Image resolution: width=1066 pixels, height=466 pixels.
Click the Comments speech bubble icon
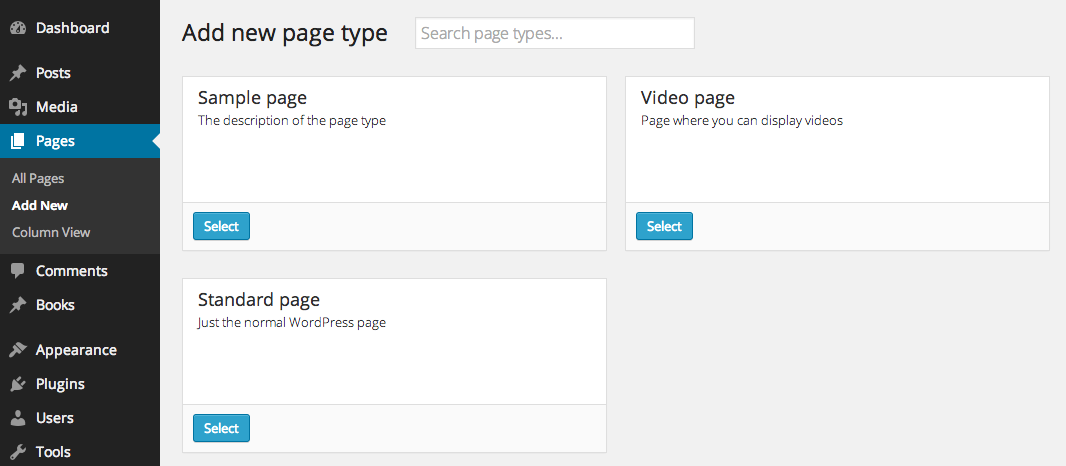coord(18,271)
